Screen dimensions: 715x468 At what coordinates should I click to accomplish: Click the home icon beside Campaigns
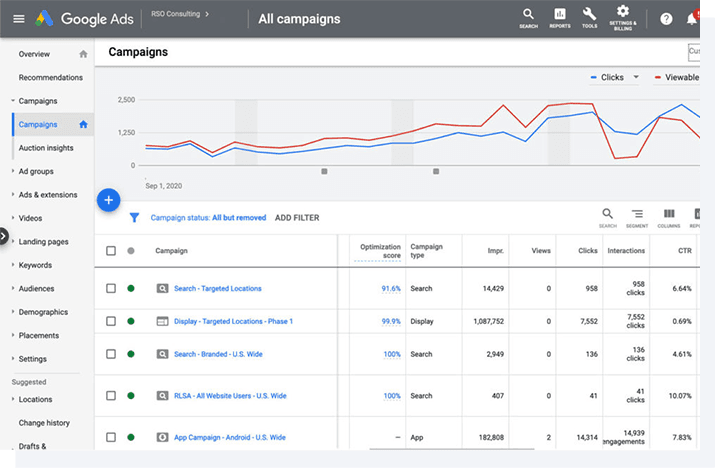pyautogui.click(x=83, y=124)
